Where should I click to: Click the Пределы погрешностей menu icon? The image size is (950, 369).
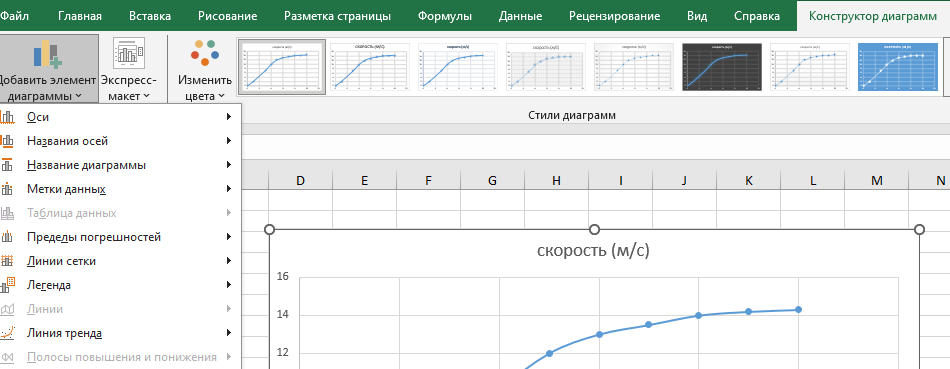tap(7, 237)
